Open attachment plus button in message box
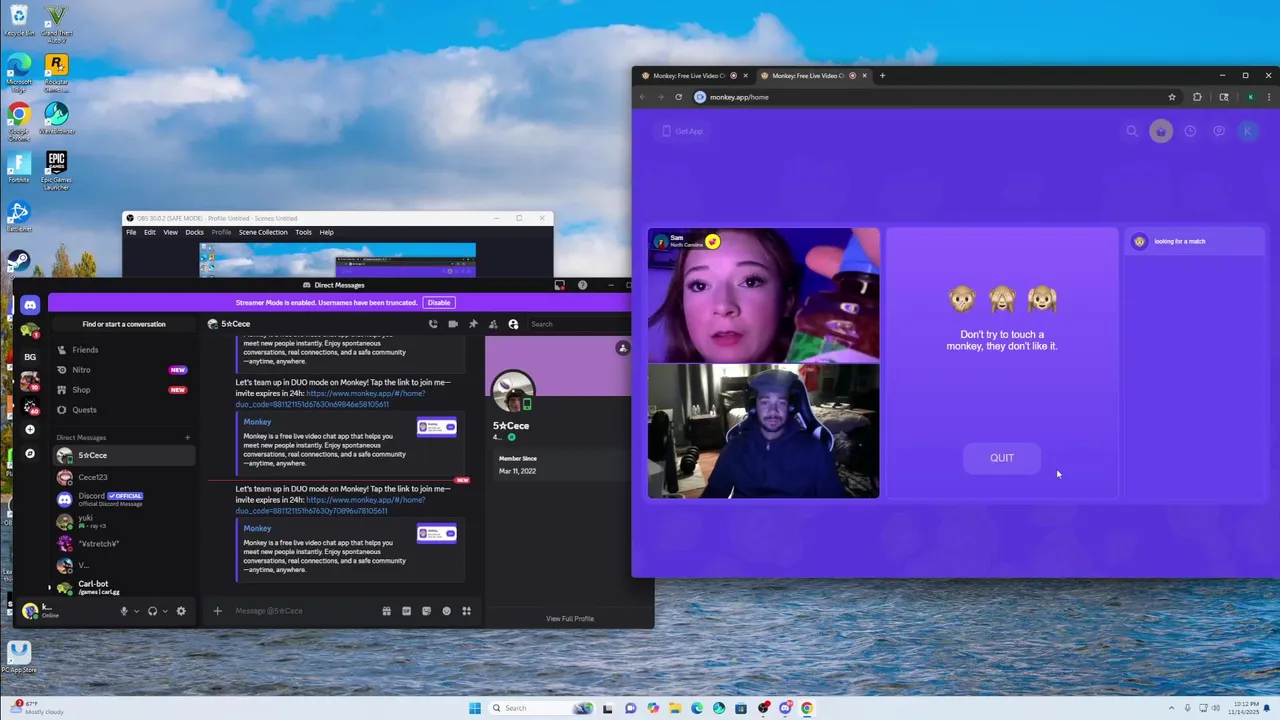The image size is (1280, 720). click(x=217, y=611)
